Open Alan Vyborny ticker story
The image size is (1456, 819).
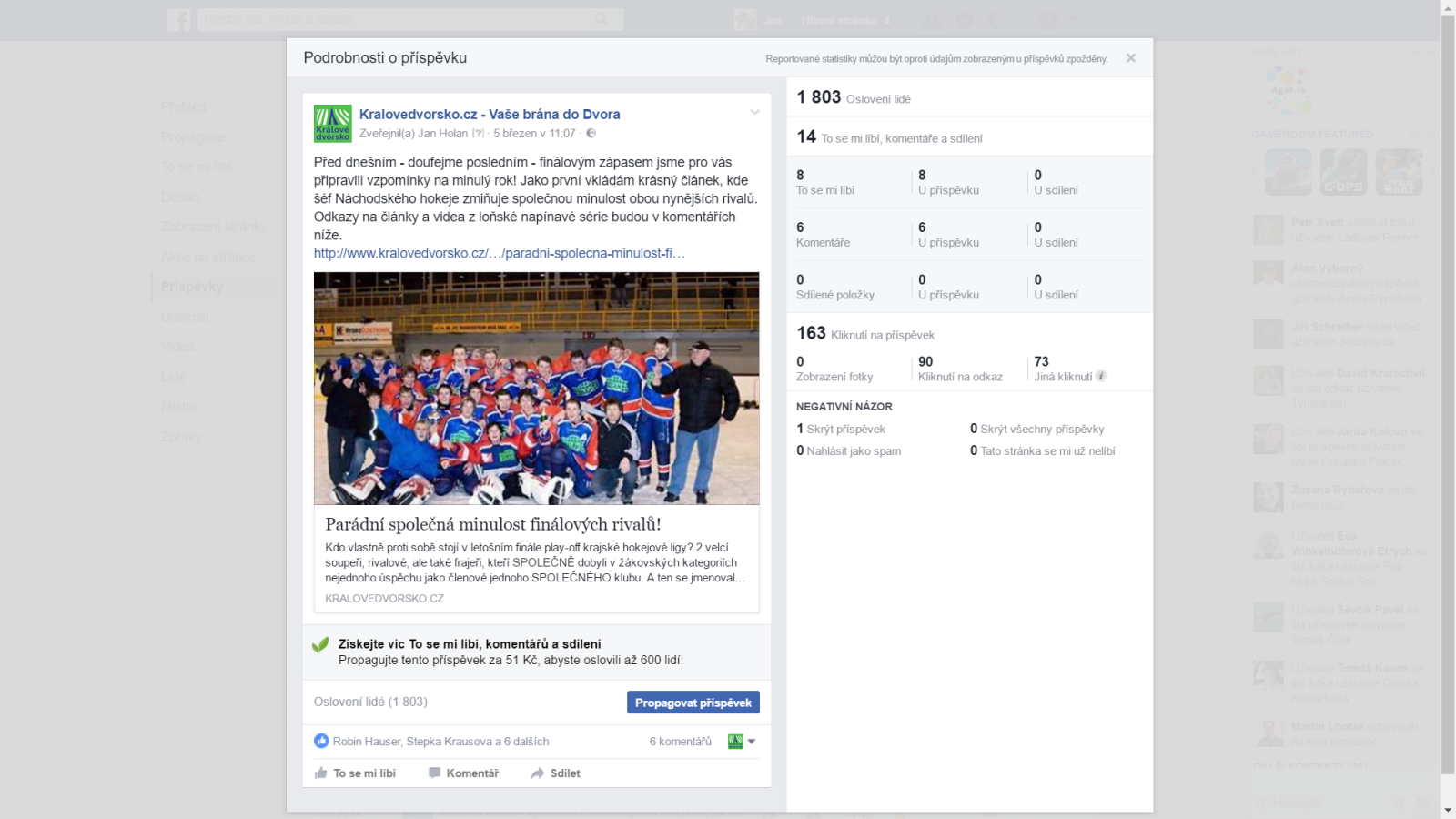pos(1338,283)
